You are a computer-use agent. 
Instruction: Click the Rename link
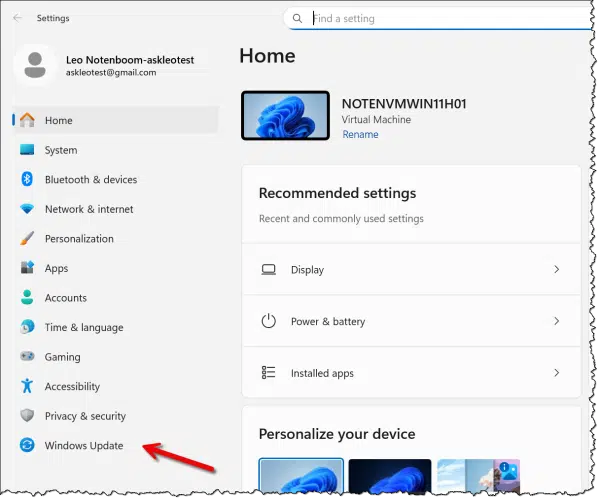click(x=360, y=135)
